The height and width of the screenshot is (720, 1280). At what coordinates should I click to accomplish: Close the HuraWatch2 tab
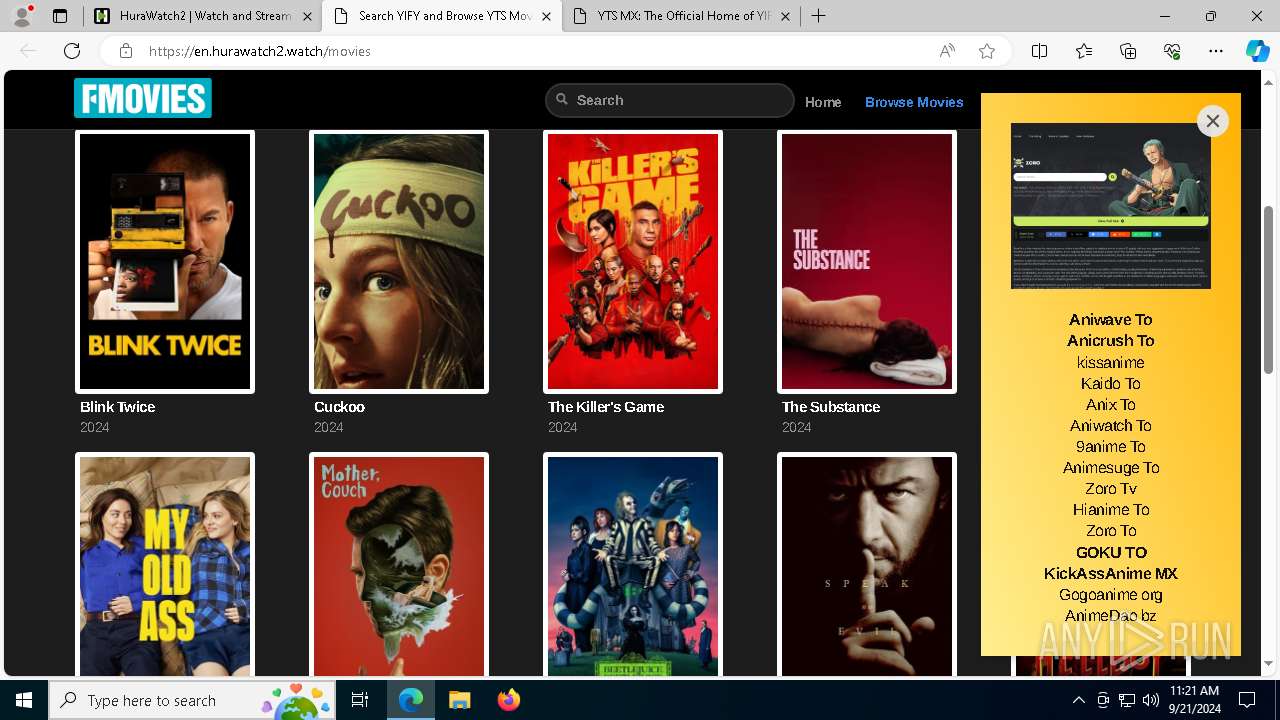[x=307, y=16]
